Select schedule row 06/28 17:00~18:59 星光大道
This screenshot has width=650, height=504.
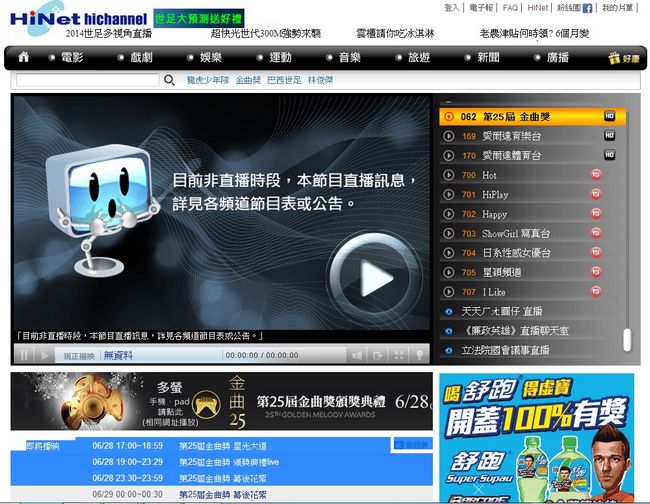(221, 446)
